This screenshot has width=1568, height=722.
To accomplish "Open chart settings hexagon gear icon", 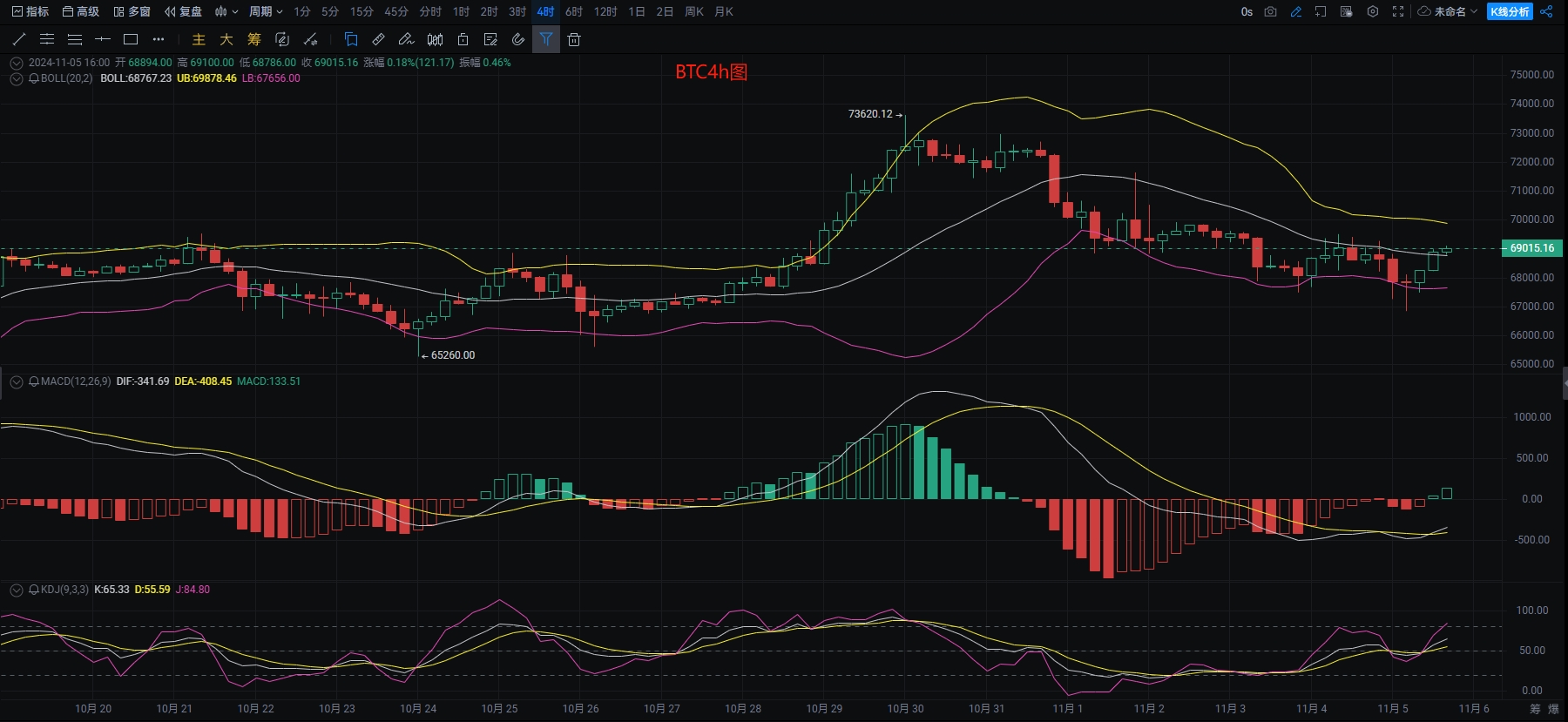I will click(1372, 11).
